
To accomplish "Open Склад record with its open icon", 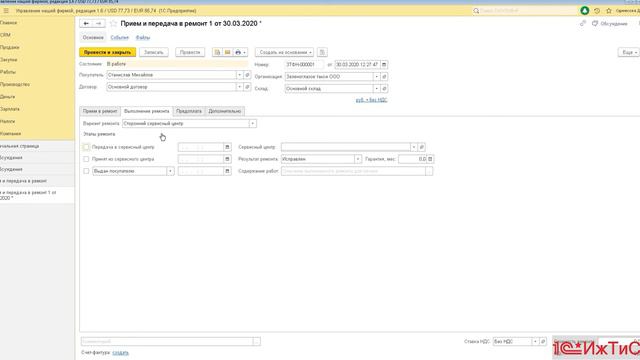I will coord(384,89).
